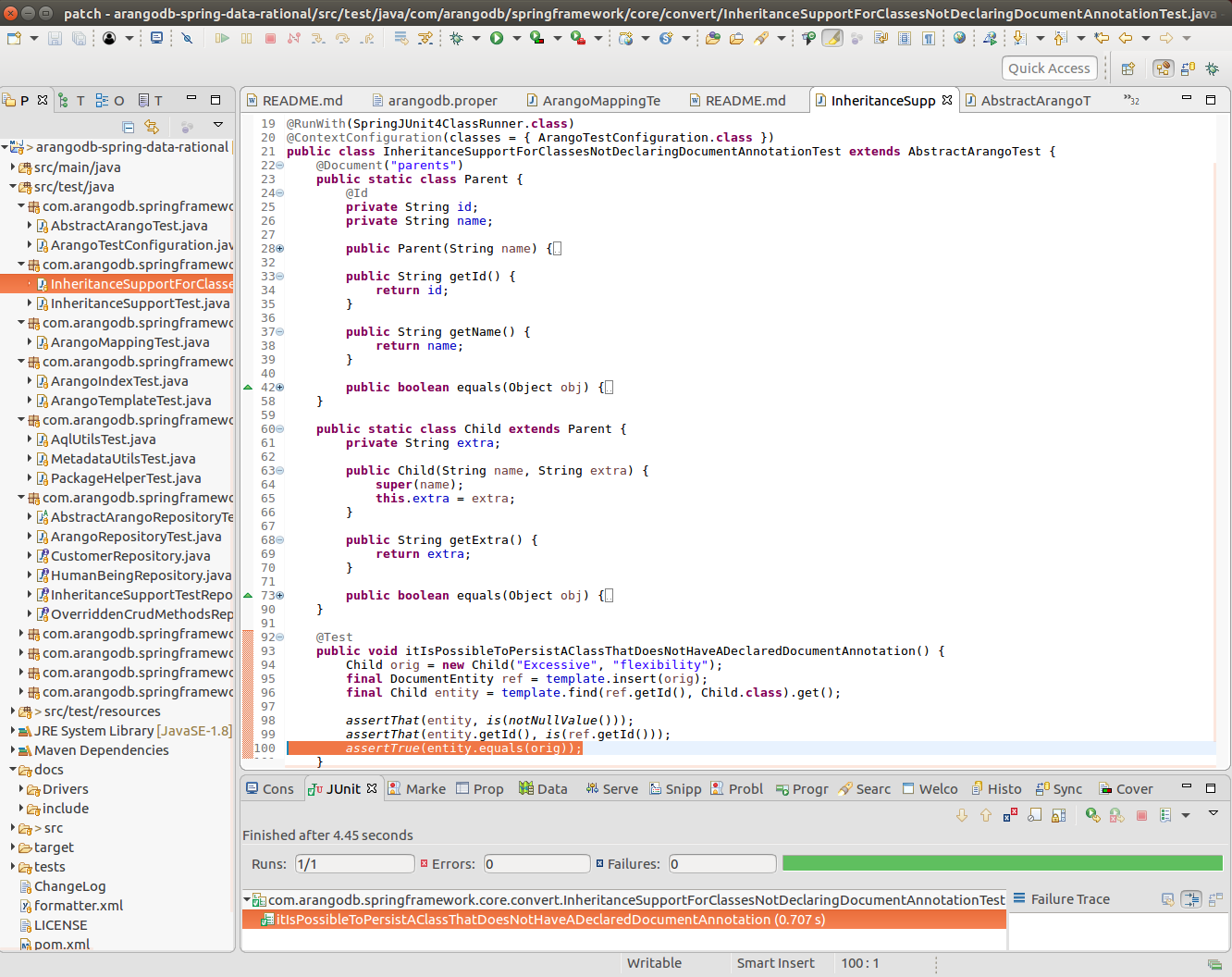Open the Run button dropdown arrow
Screen dimensions: 1232x977
click(516, 38)
